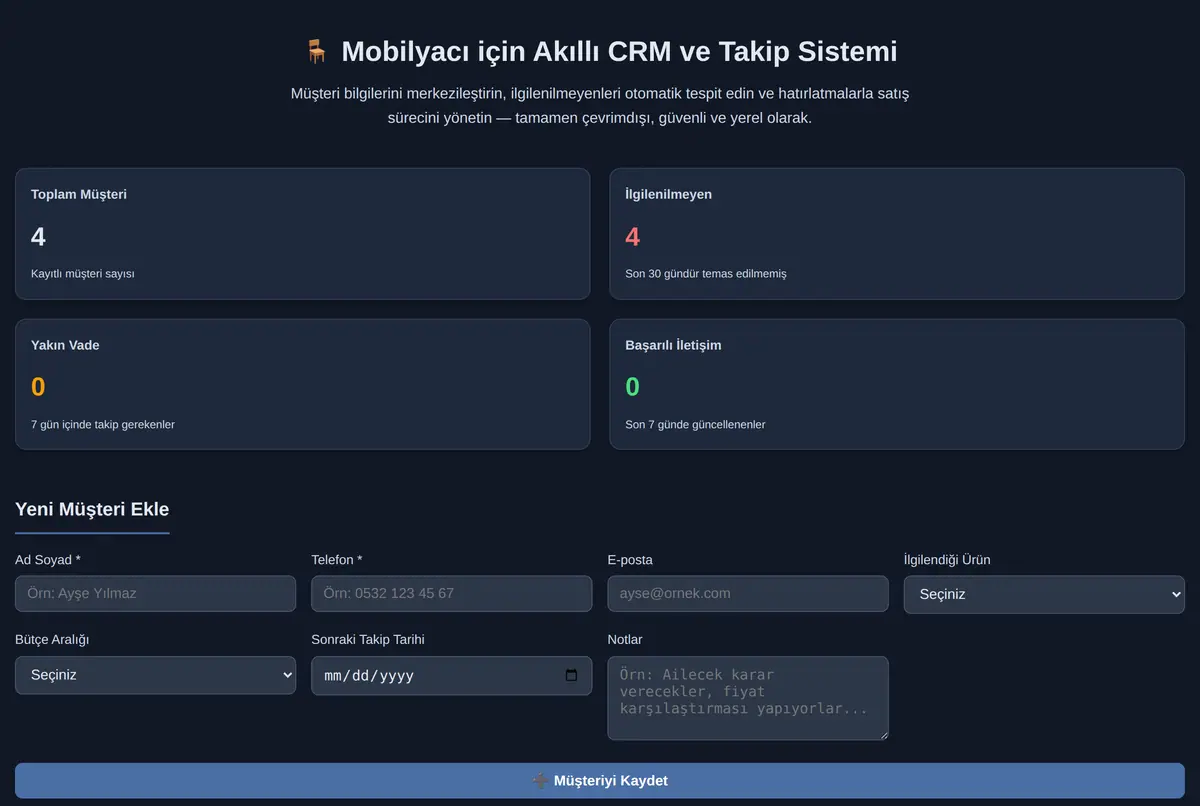Expand the Bütçe Aralığı dropdown

[x=155, y=675]
